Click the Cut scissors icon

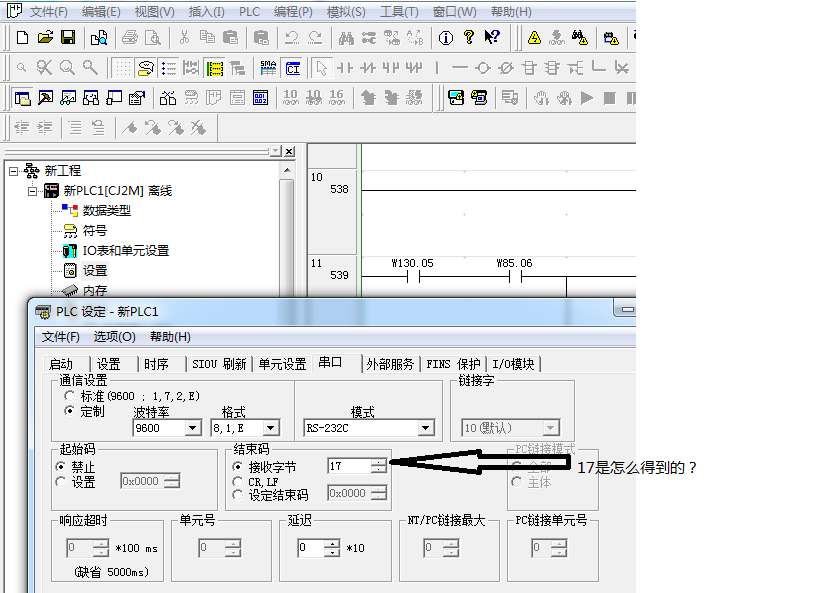184,37
